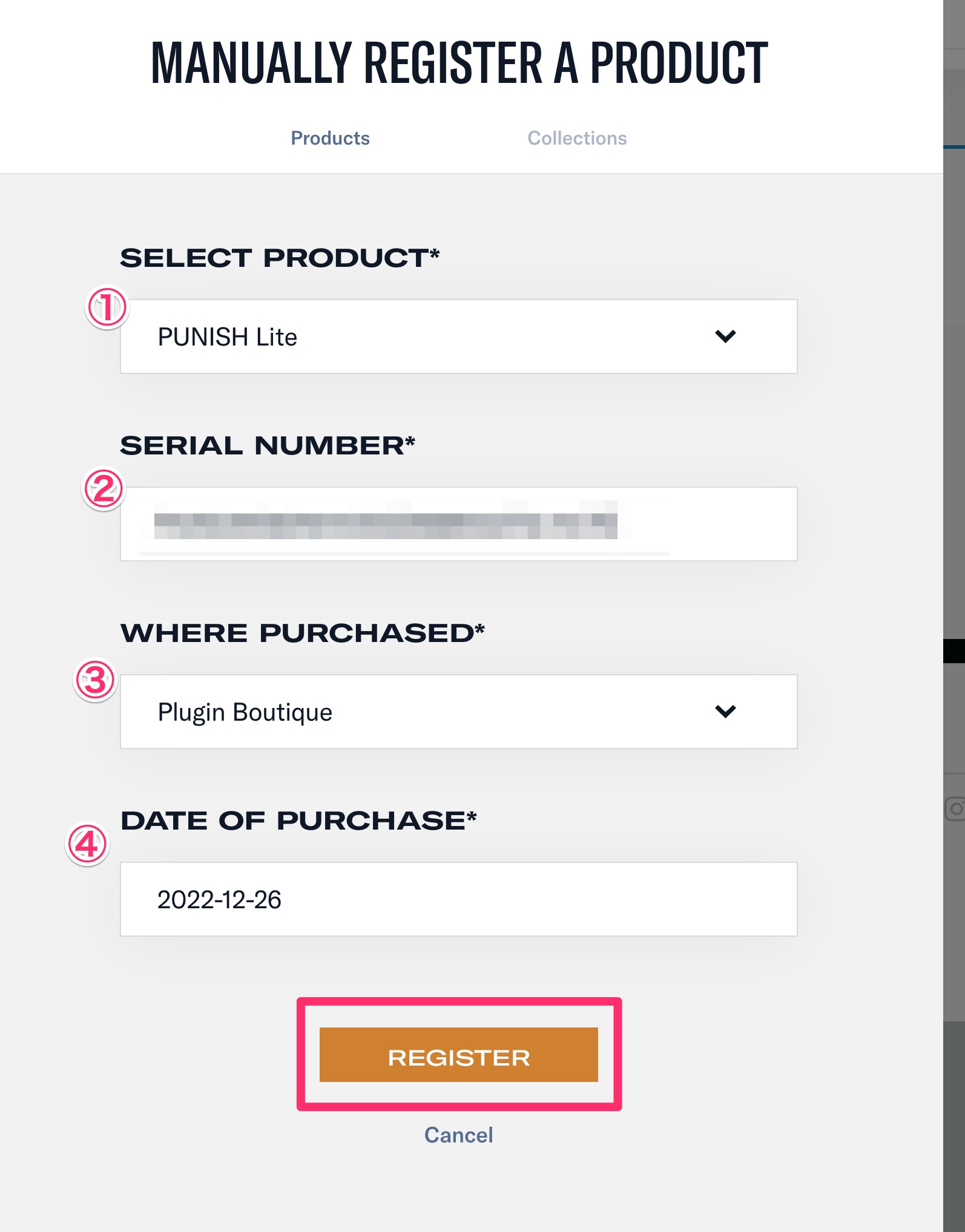965x1232 pixels.
Task: Click the Cancel link
Action: coord(458,1135)
